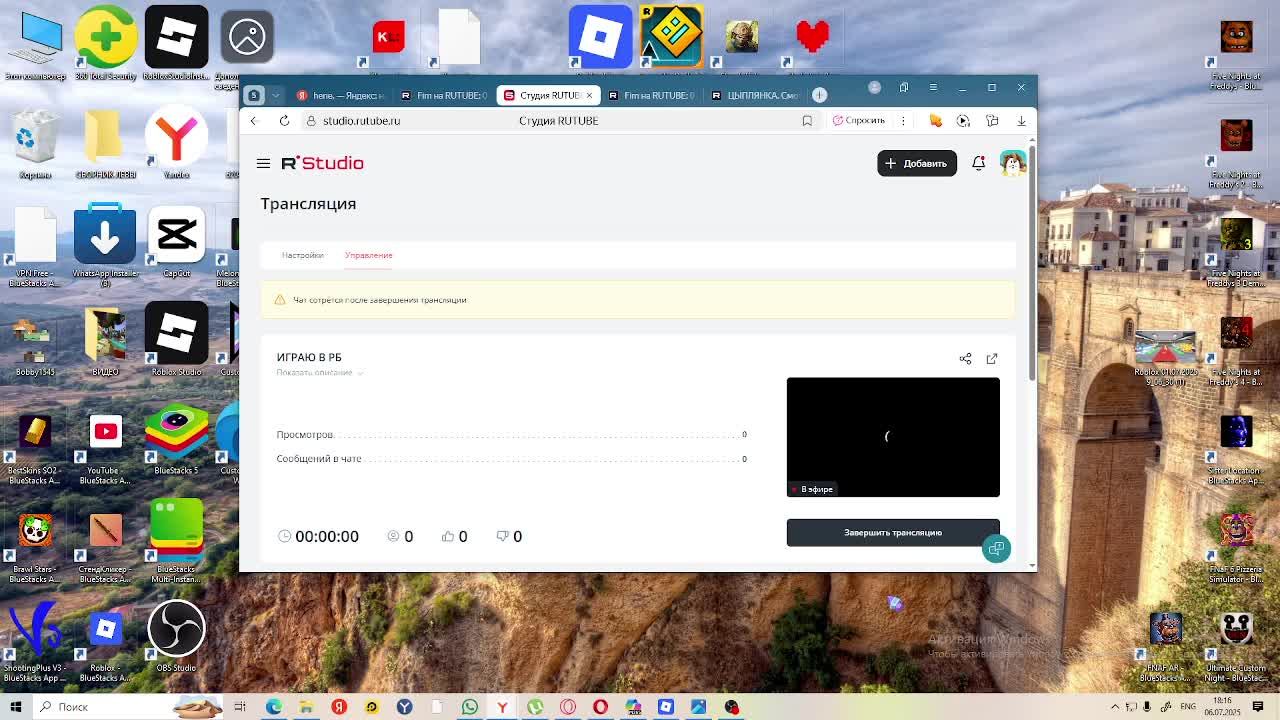Open the R Studio hamburger menu
Viewport: 1280px width, 720px height.
click(x=263, y=163)
